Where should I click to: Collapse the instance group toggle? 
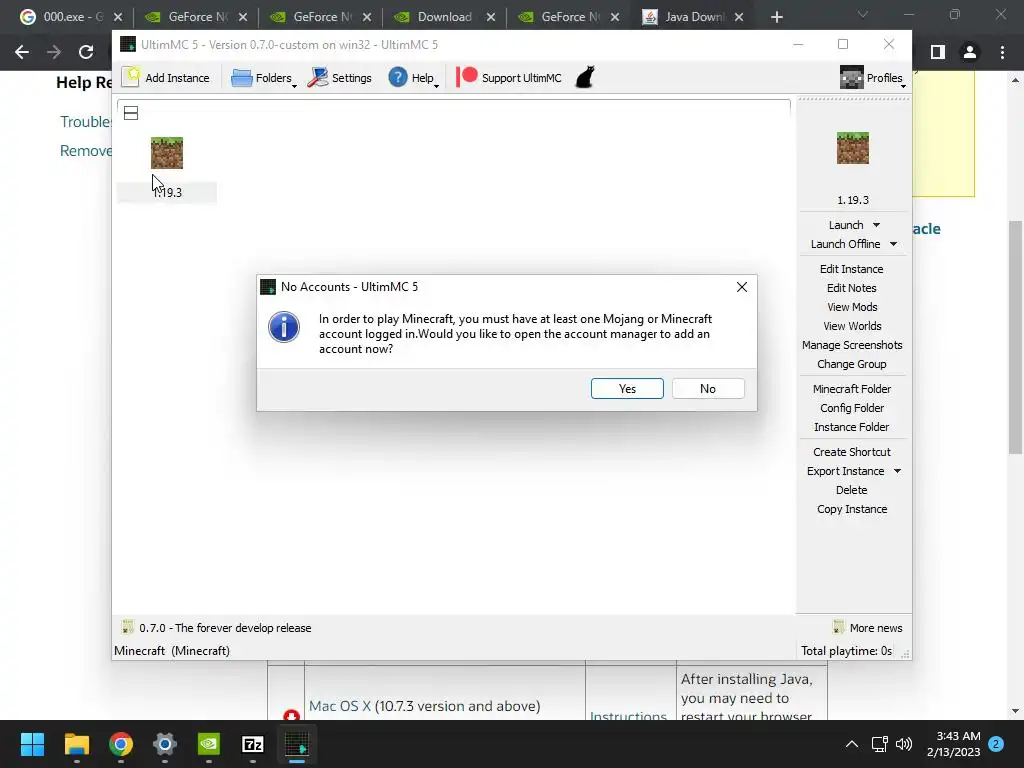click(x=131, y=113)
